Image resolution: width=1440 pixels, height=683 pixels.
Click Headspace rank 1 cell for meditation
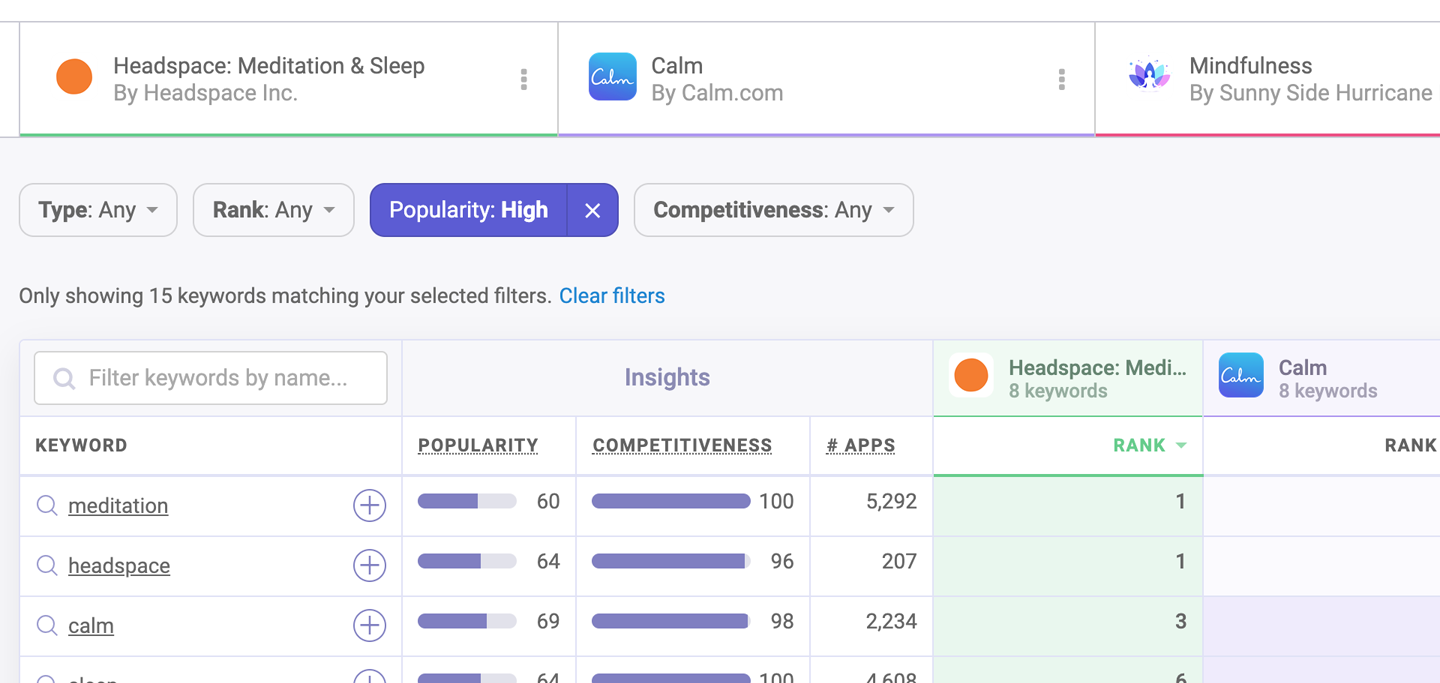coord(1068,506)
